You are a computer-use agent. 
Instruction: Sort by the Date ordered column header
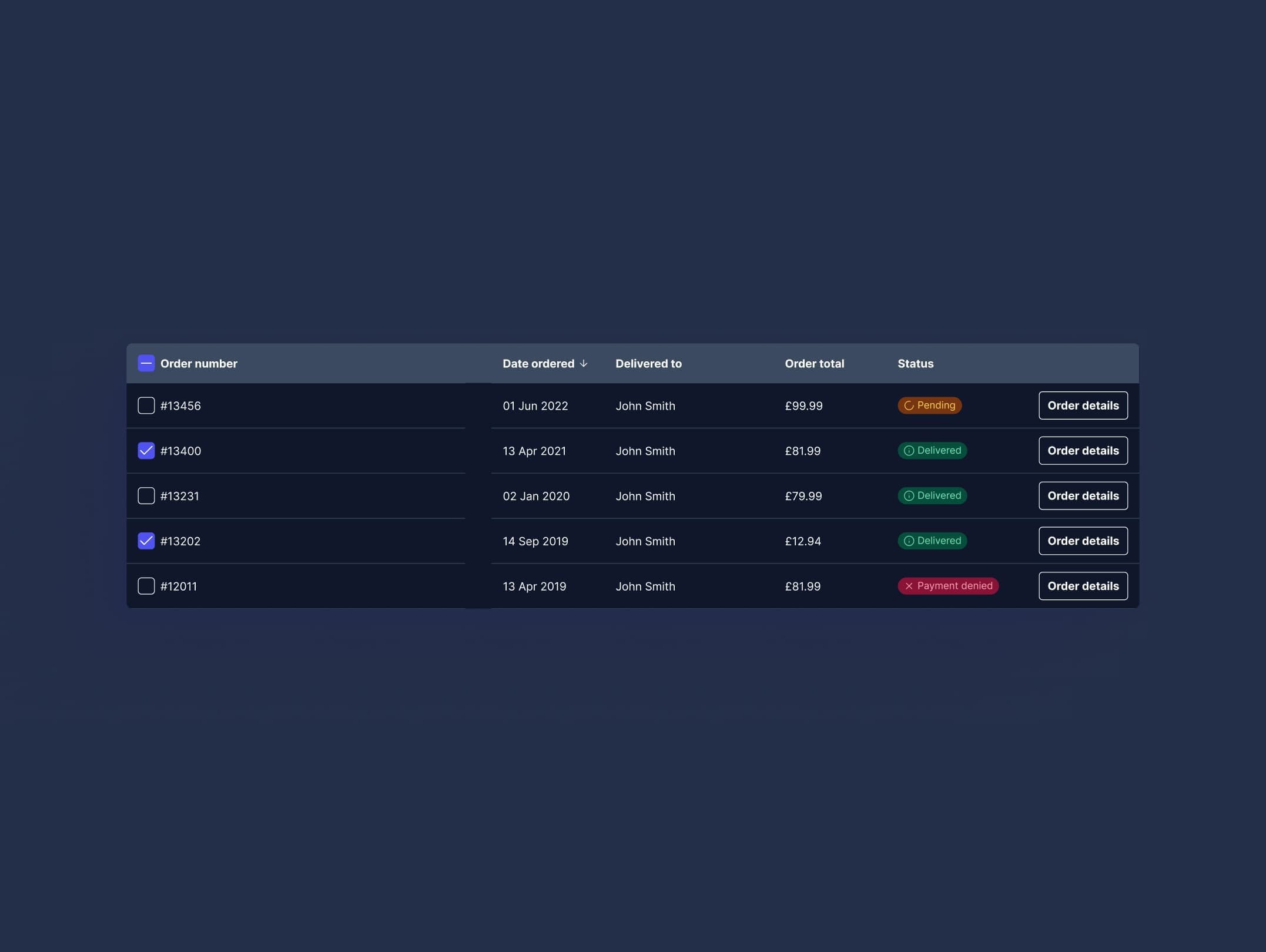[538, 364]
